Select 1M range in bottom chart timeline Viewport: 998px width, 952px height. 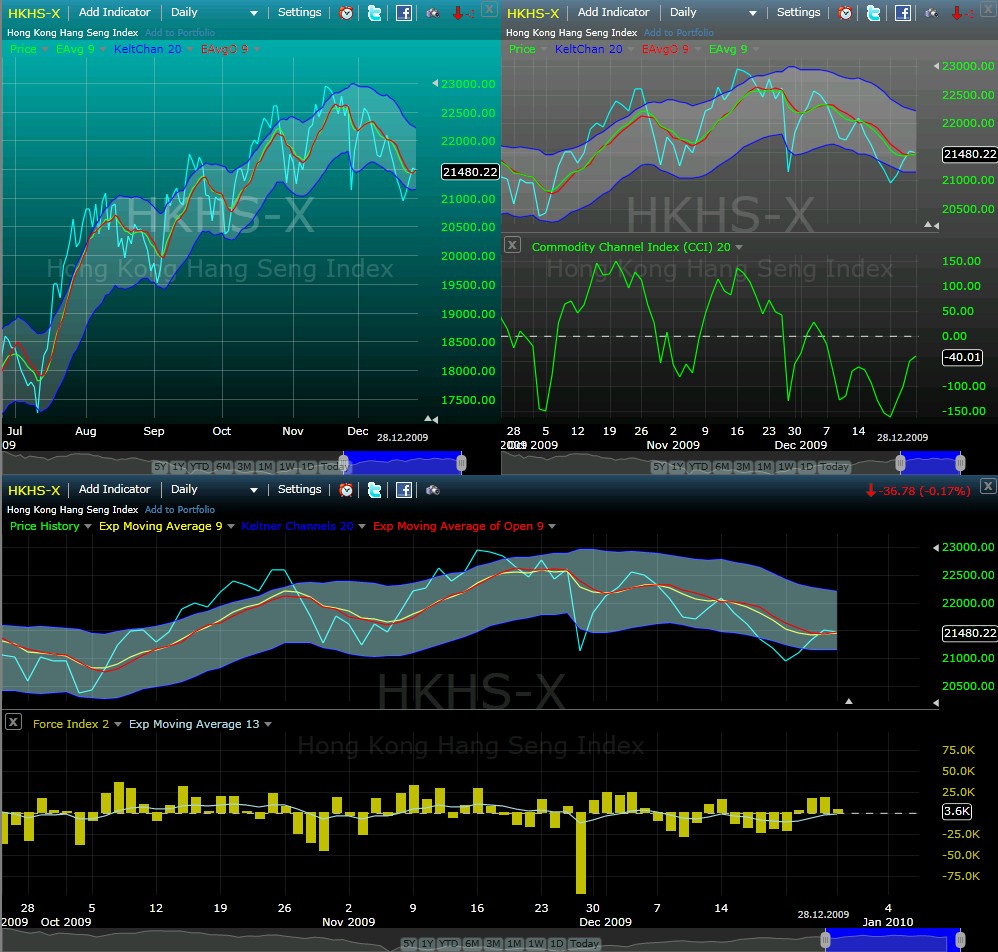[x=514, y=943]
